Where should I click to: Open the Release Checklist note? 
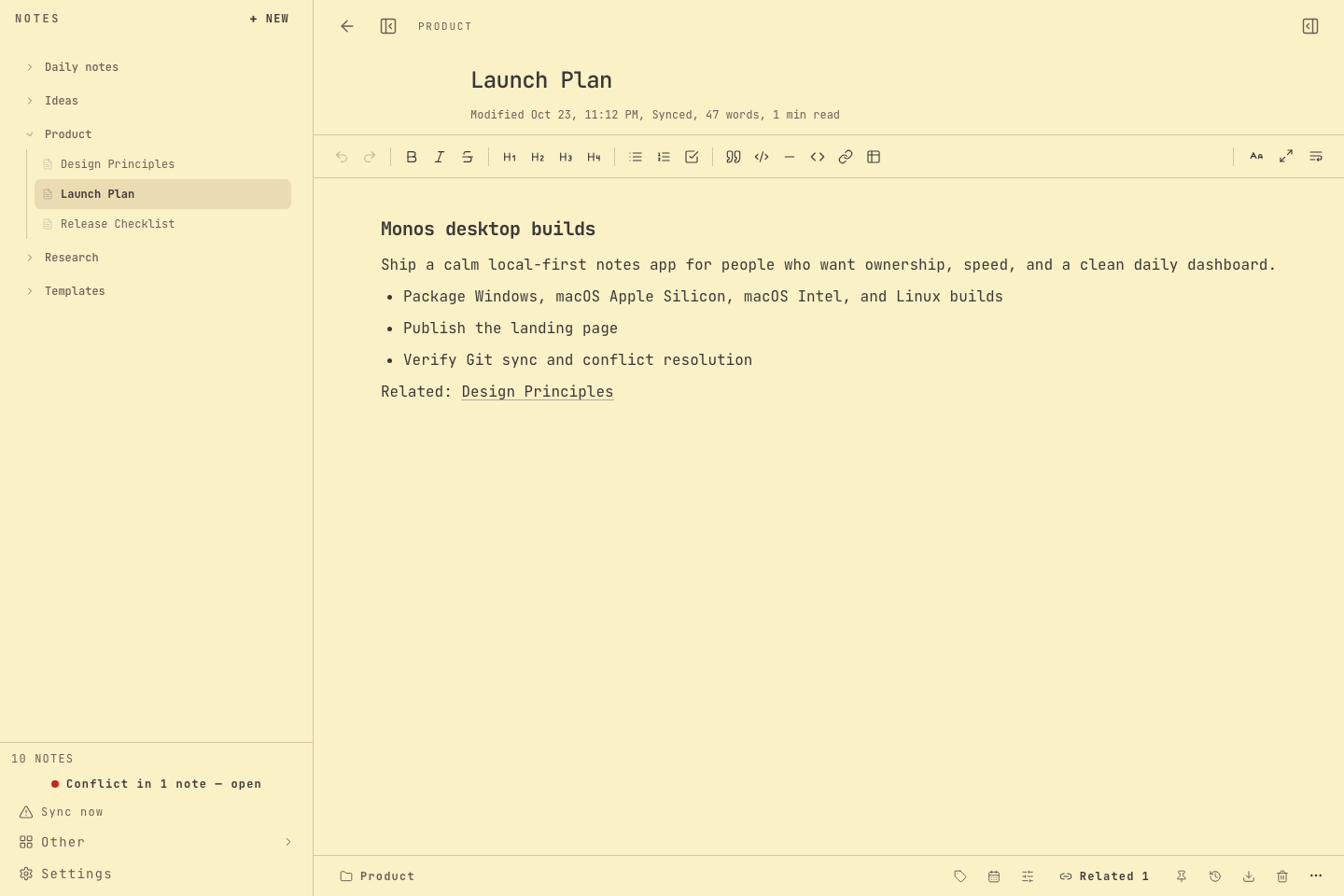tap(162, 224)
